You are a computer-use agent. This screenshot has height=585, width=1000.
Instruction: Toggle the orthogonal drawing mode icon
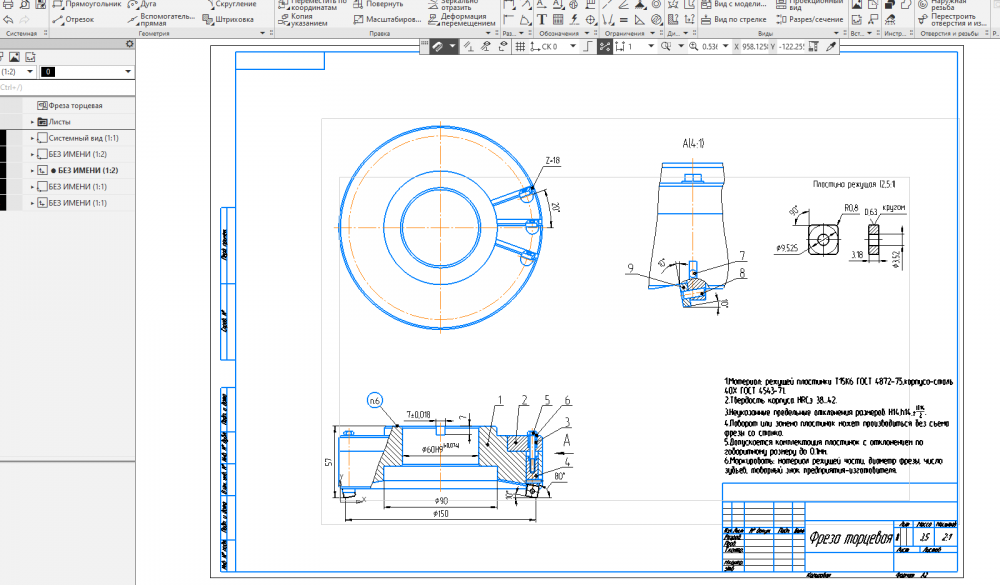click(587, 46)
